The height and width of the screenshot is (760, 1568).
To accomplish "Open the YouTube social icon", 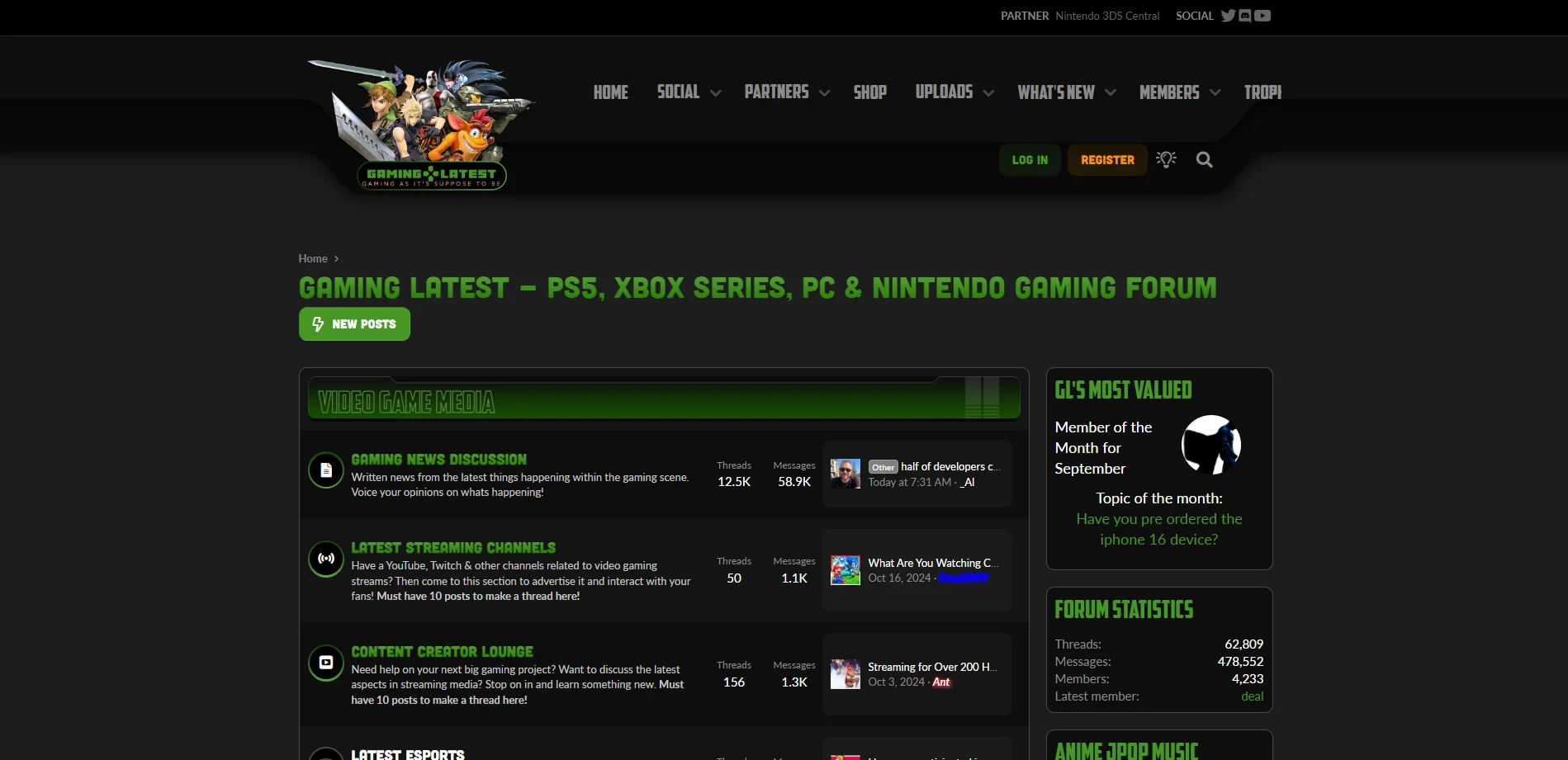I will tap(1262, 16).
